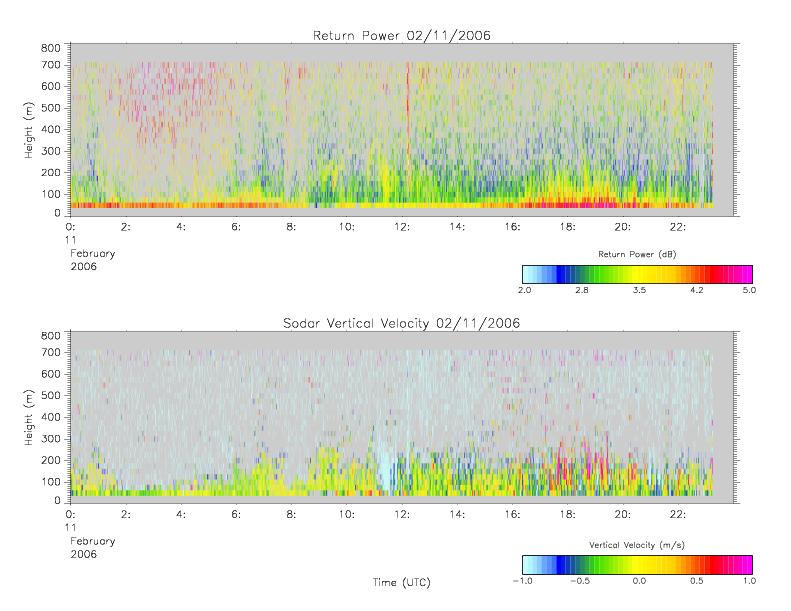Click the 'Return Power (dB)' color bar label

637,254
